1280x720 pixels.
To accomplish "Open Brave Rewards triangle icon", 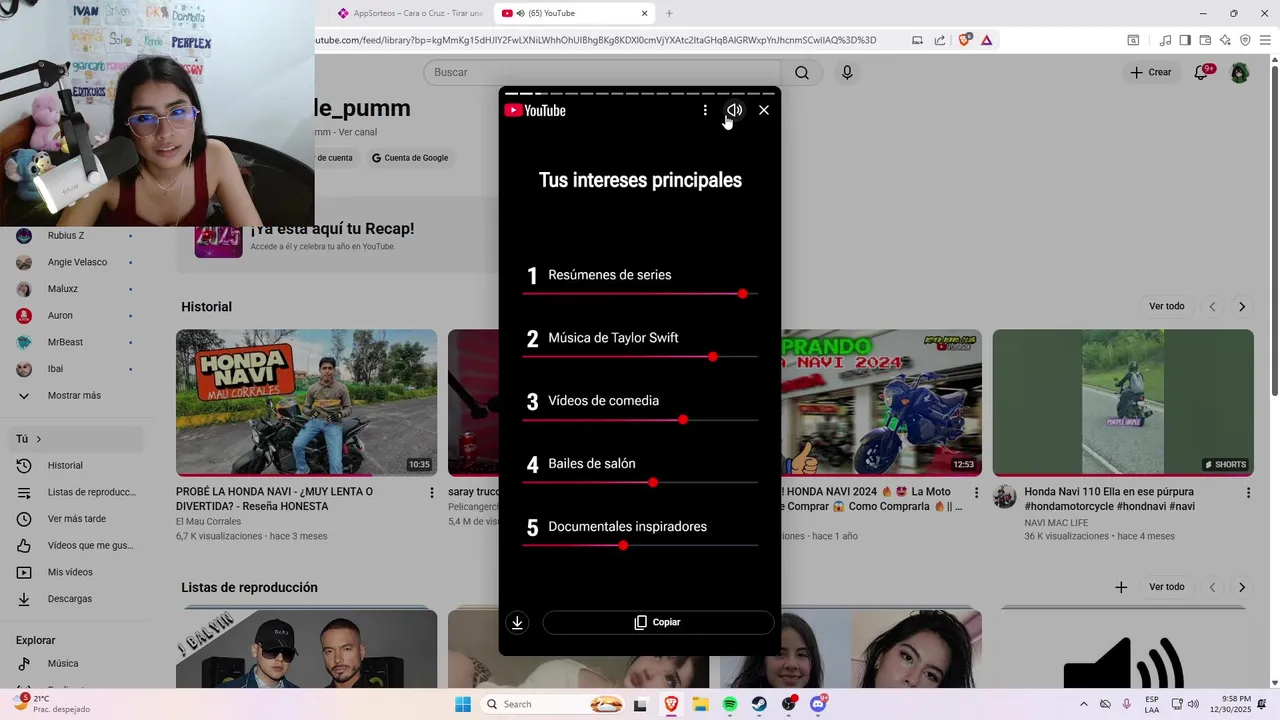I will pyautogui.click(x=987, y=40).
